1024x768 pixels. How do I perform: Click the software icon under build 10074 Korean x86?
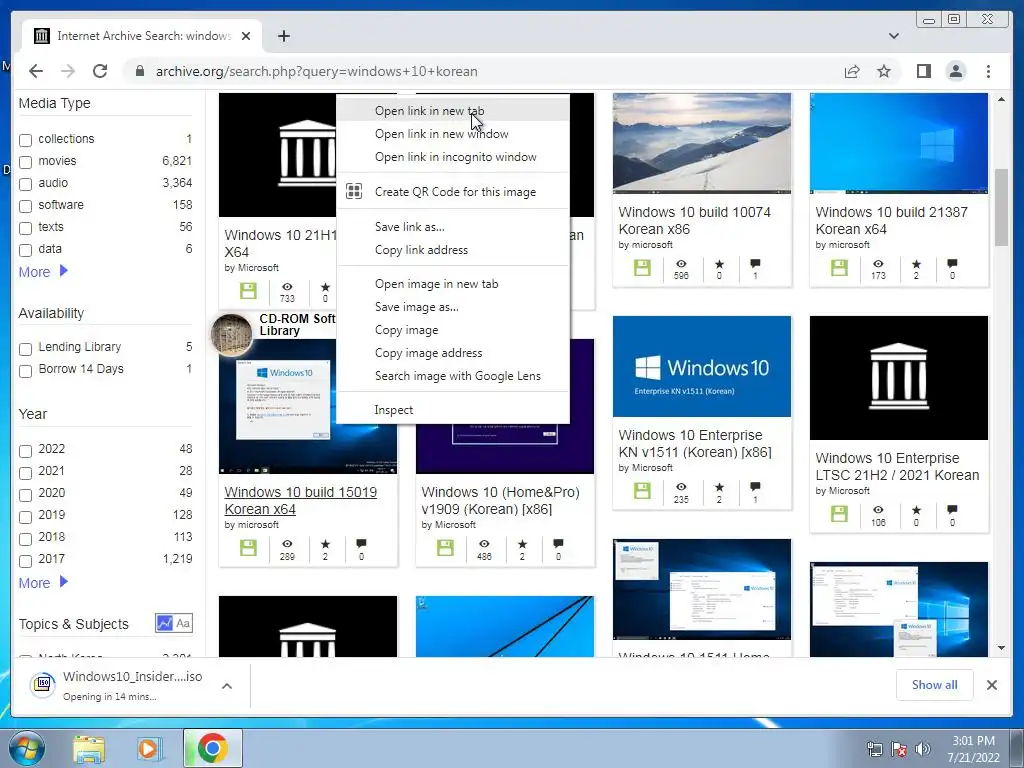[642, 268]
